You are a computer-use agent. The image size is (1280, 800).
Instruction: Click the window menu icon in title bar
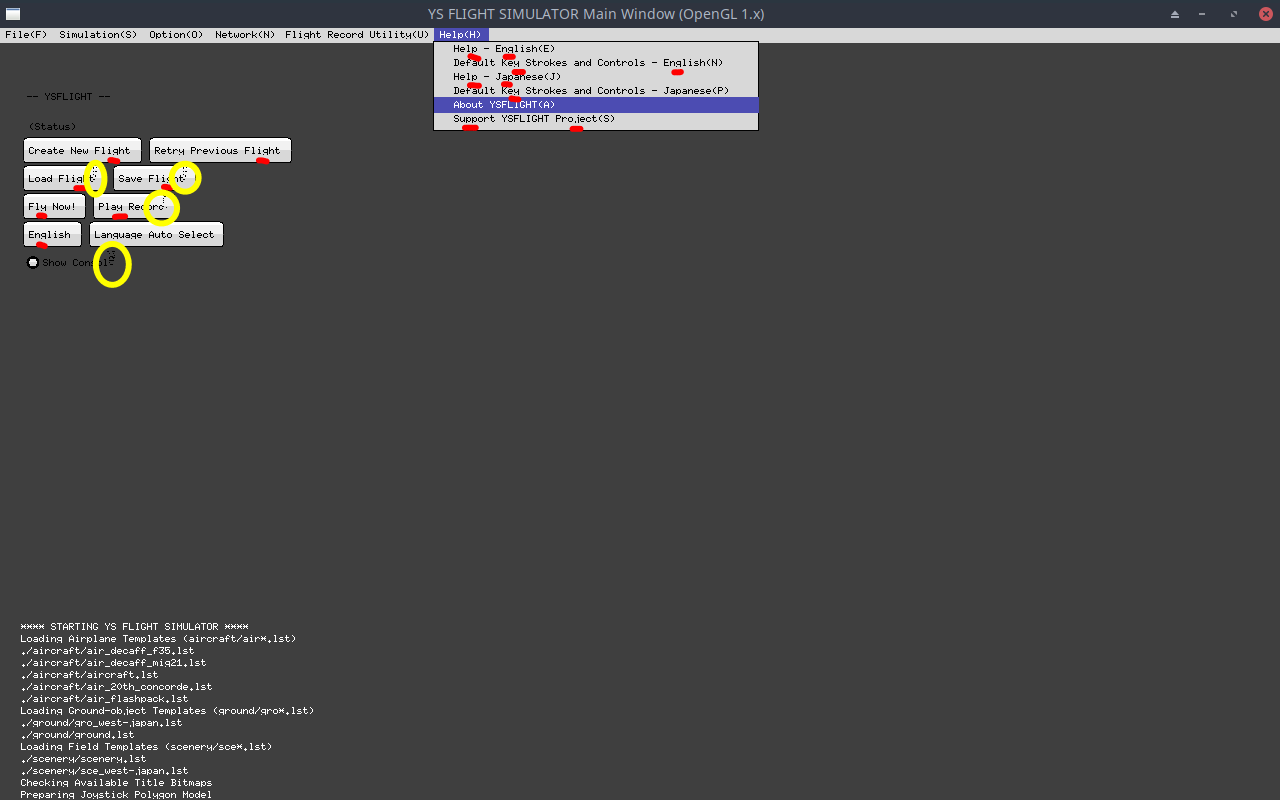pyautogui.click(x=13, y=14)
